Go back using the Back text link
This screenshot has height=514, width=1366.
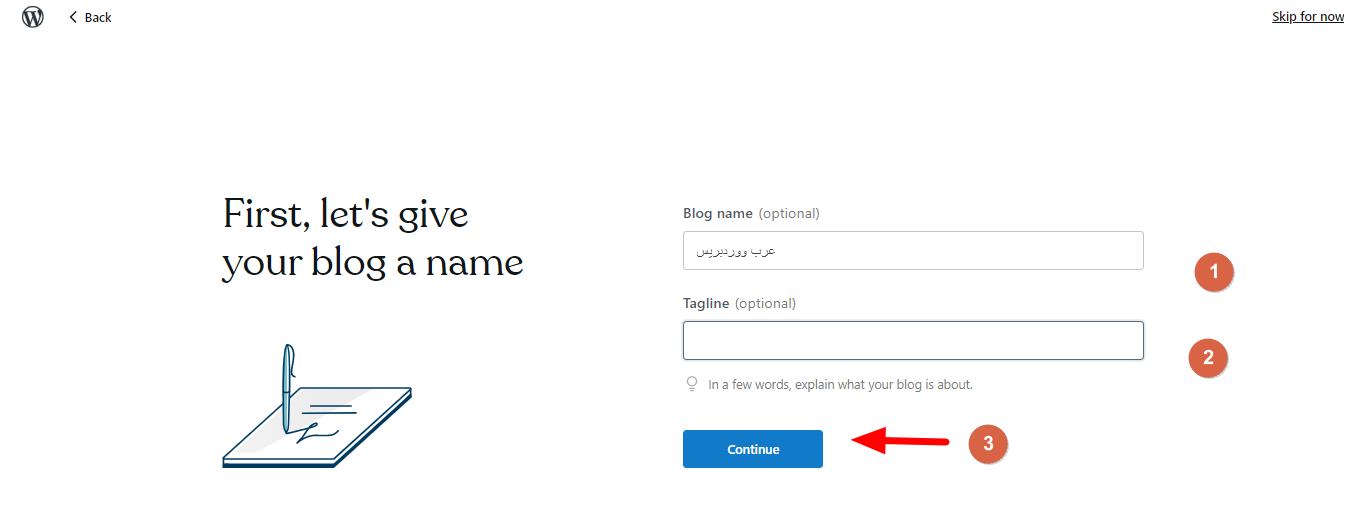coord(98,18)
